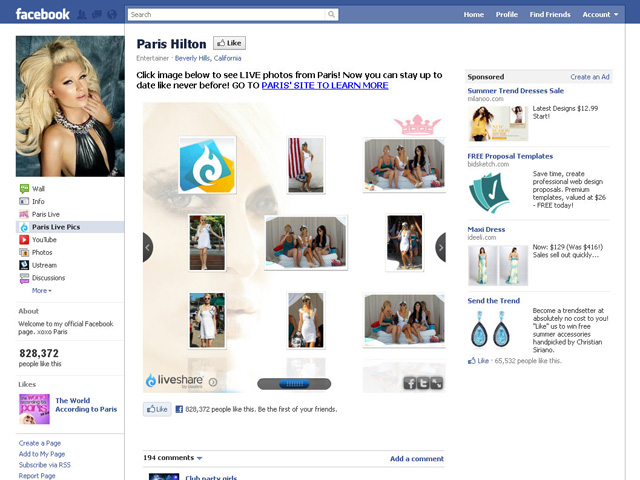640x480 pixels.
Task: Open the liveshare flame logo thumbnail
Action: [x=207, y=165]
